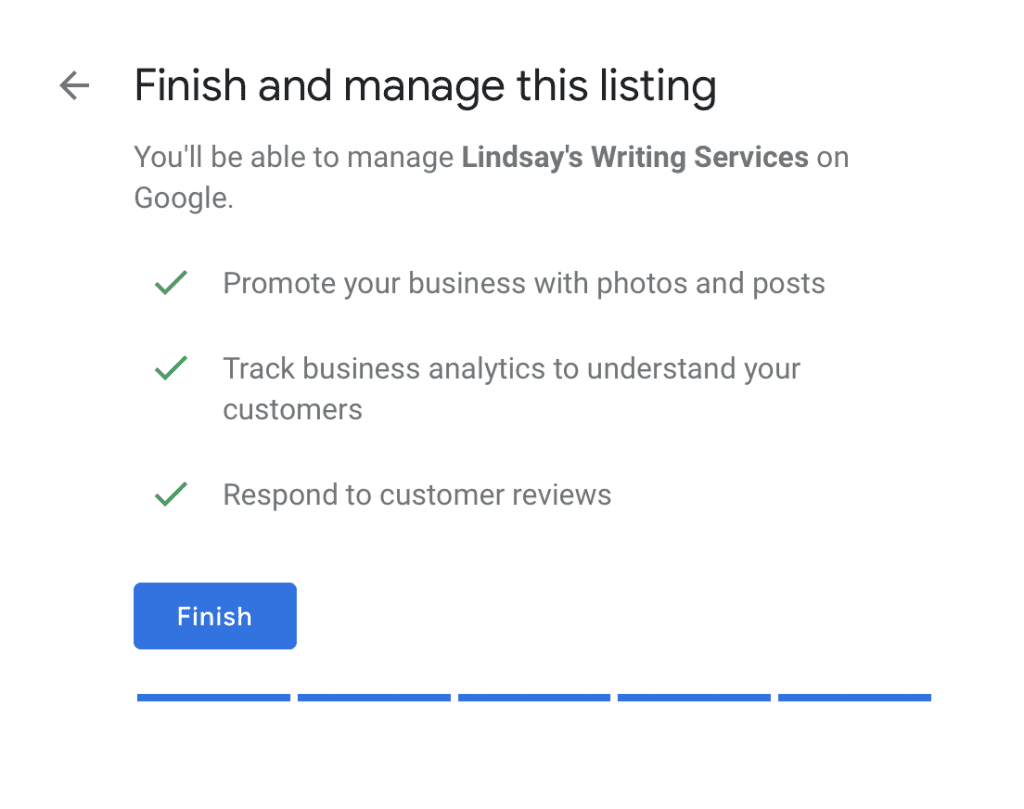Click the first blue progress bar segment
Screen dimensions: 1024x809
point(213,697)
